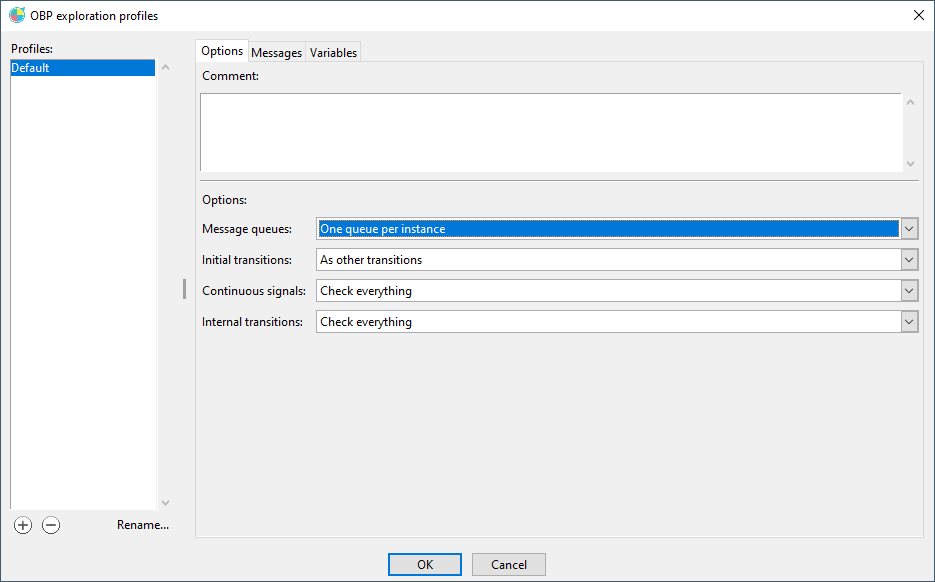Click the Rename... button
The width and height of the screenshot is (935, 582).
pos(143,525)
